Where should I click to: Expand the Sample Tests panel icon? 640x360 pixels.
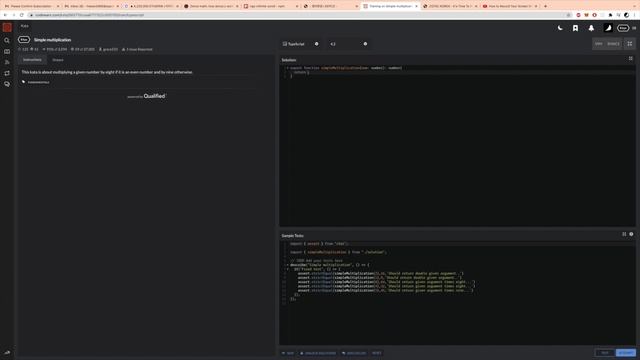(x=624, y=234)
